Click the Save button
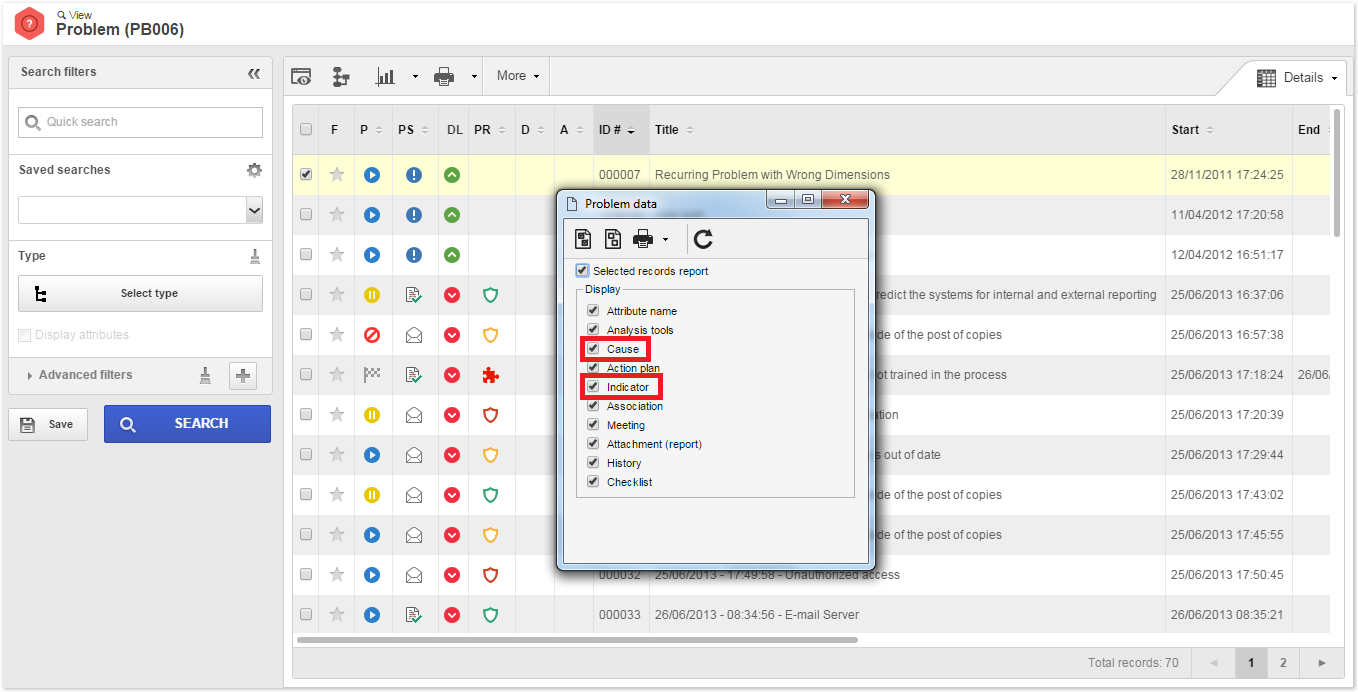 [x=48, y=424]
